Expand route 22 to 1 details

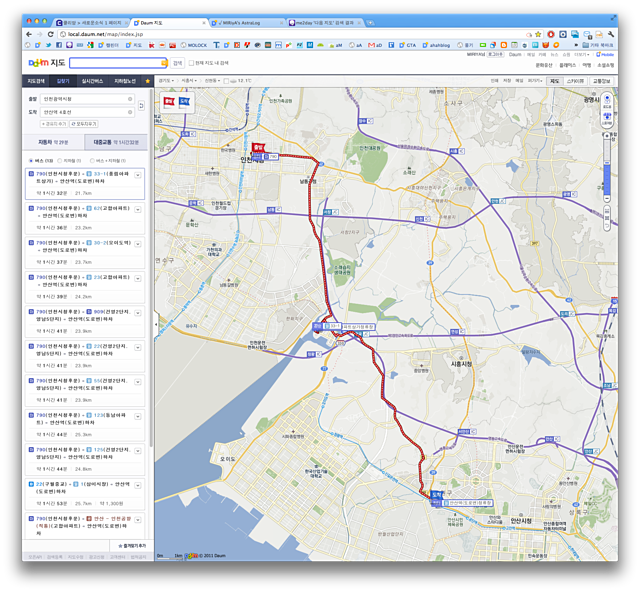(138, 485)
